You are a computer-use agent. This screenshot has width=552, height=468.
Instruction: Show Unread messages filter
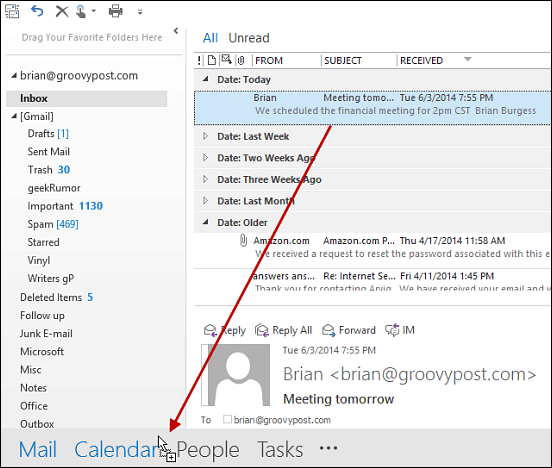point(249,38)
